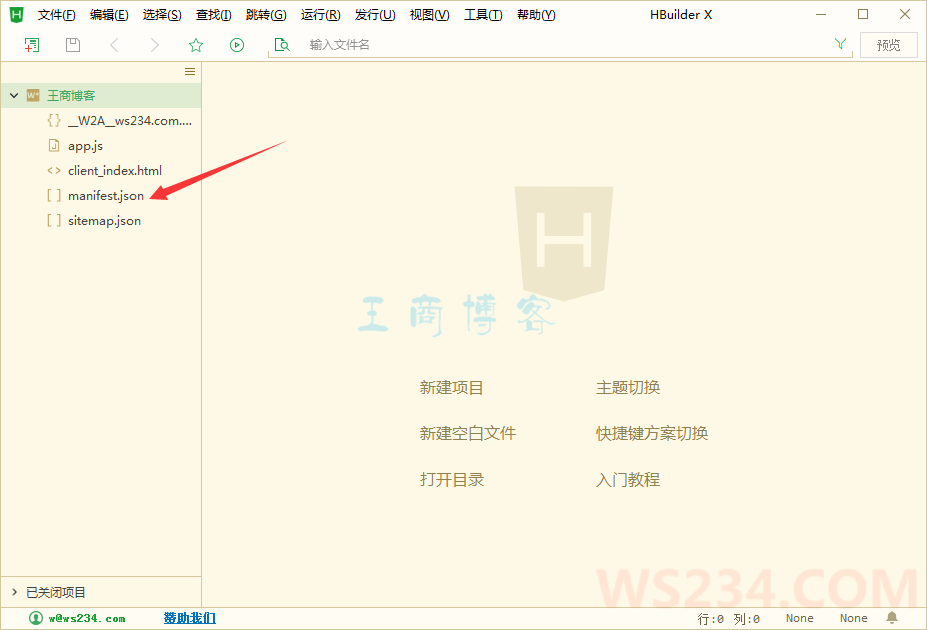The height and width of the screenshot is (630, 927).
Task: Expand the 已关闭项目 section
Action: 15,592
